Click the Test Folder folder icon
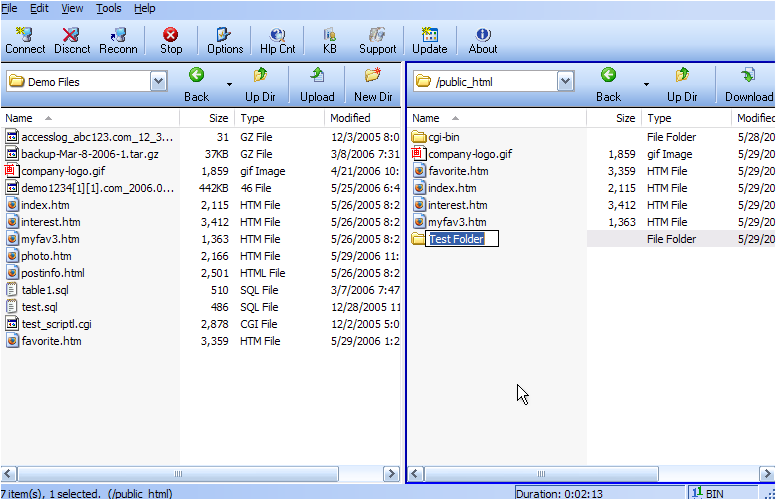This screenshot has width=776, height=500. click(x=419, y=239)
